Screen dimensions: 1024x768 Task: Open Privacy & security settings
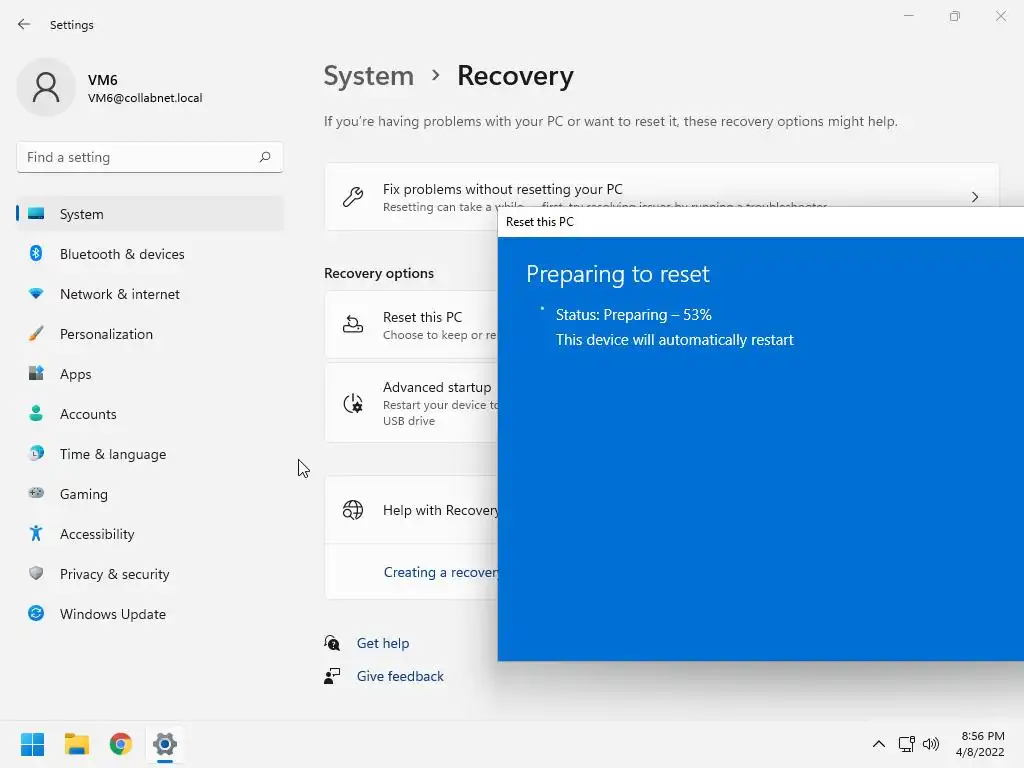pyautogui.click(x=150, y=574)
